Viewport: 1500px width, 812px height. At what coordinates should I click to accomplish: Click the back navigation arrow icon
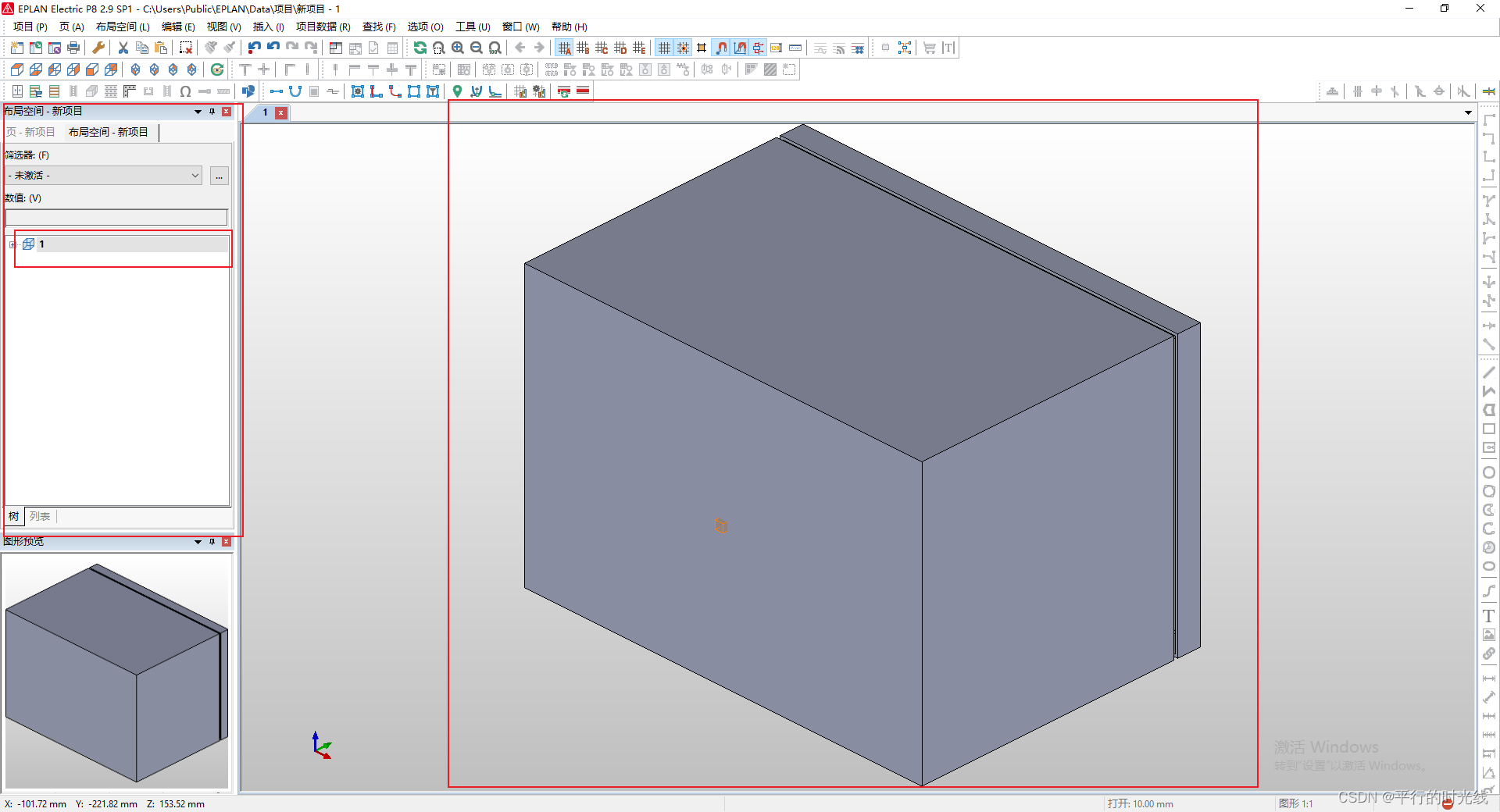[520, 48]
